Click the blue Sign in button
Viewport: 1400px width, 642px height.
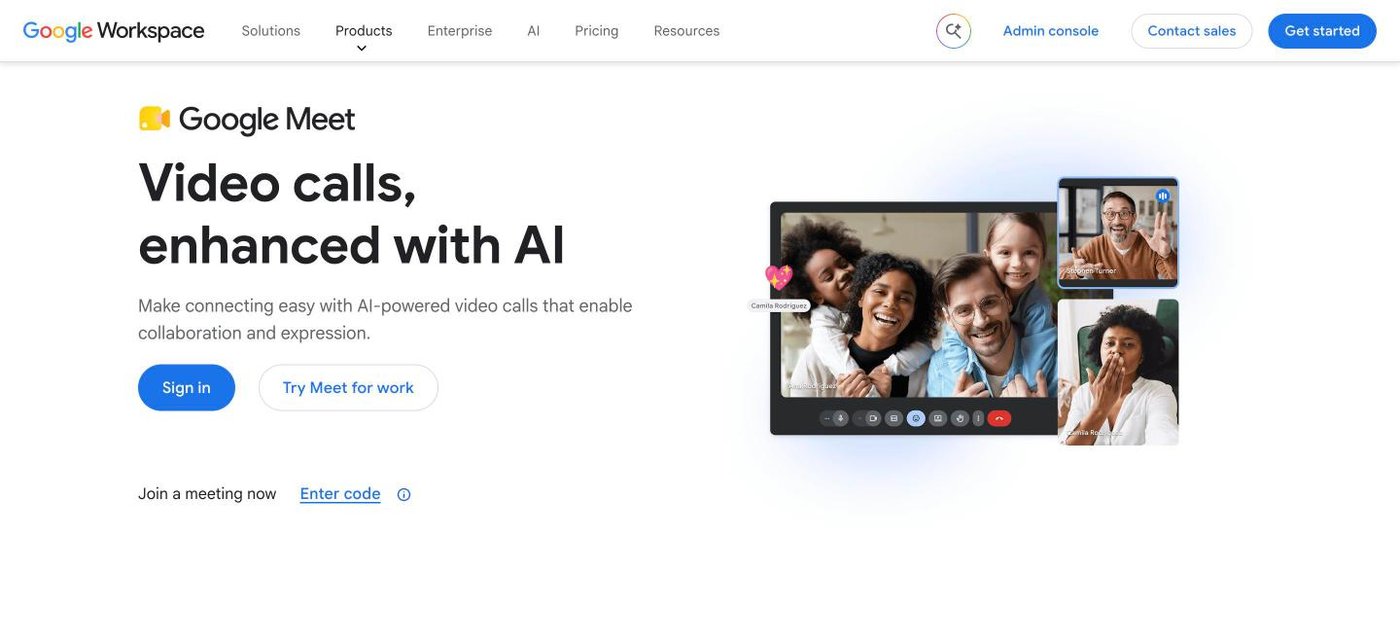click(x=187, y=388)
